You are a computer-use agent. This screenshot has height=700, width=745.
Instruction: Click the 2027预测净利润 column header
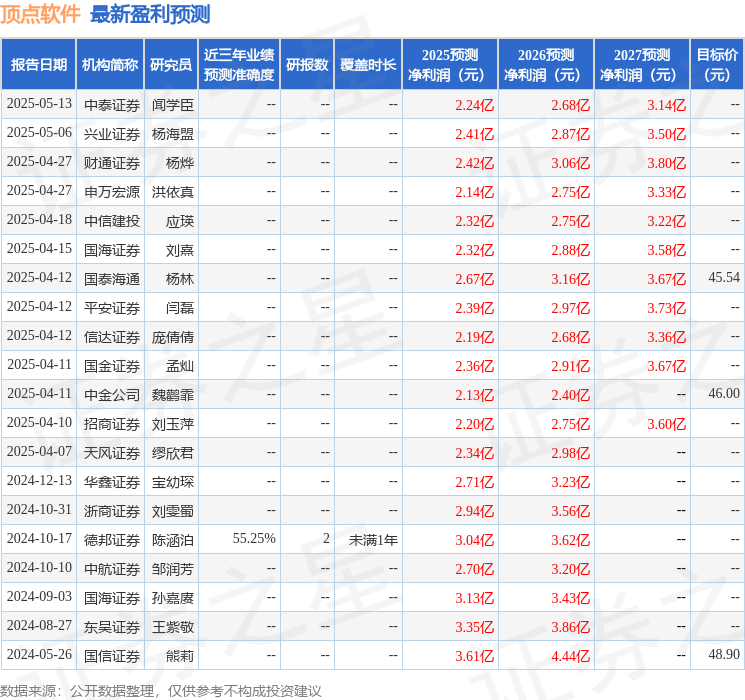click(642, 64)
